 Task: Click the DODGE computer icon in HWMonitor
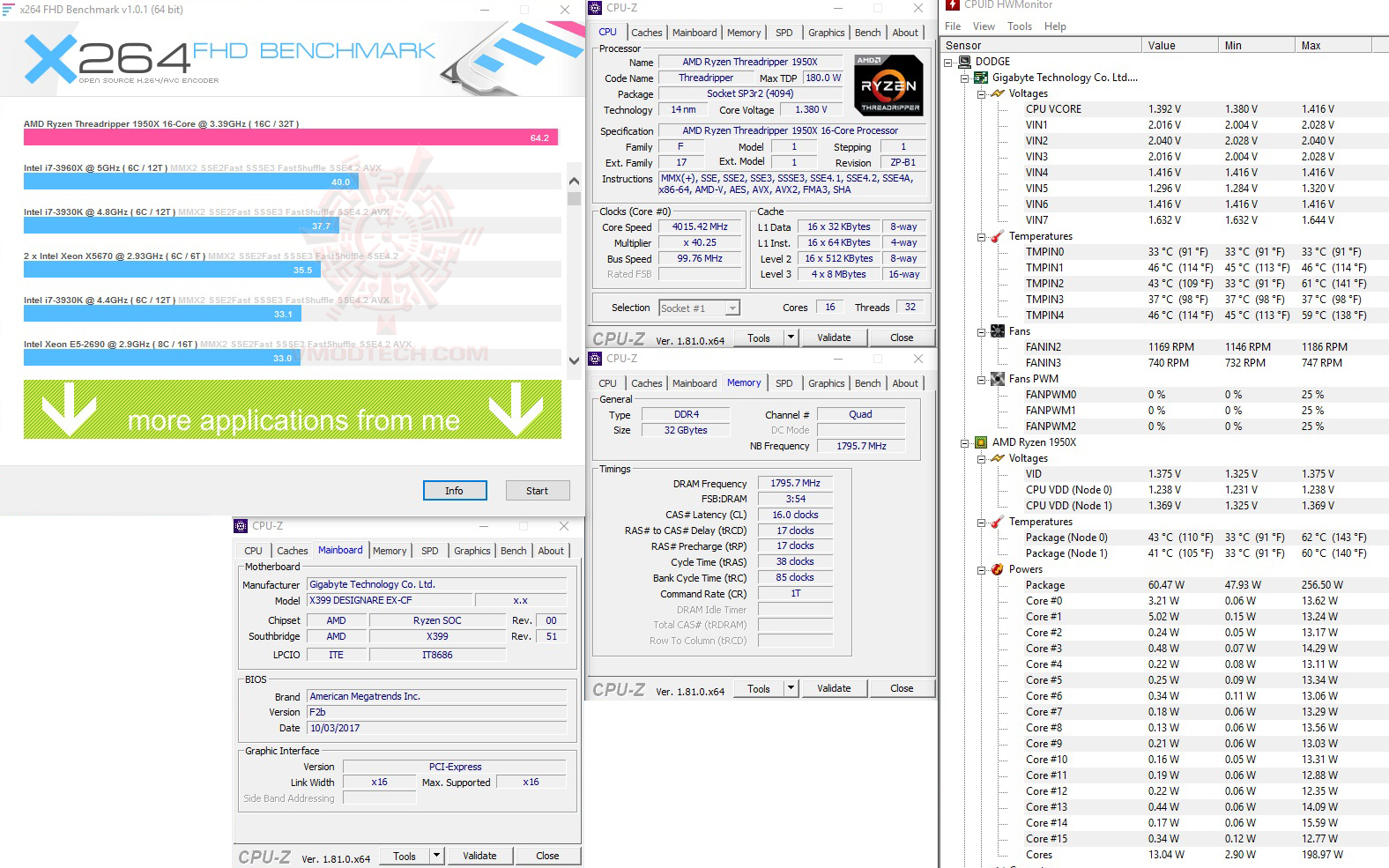coord(964,62)
